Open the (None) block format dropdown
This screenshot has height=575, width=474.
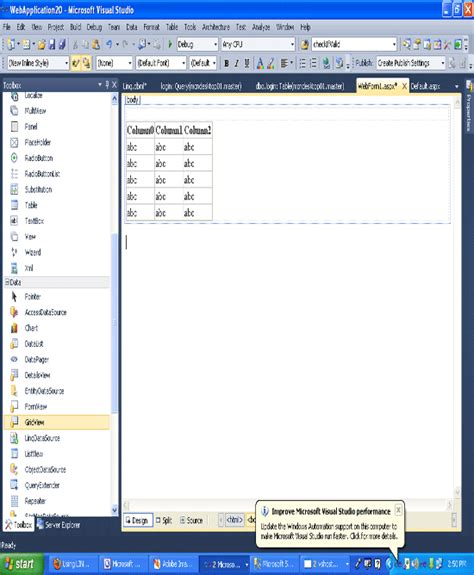coord(129,63)
